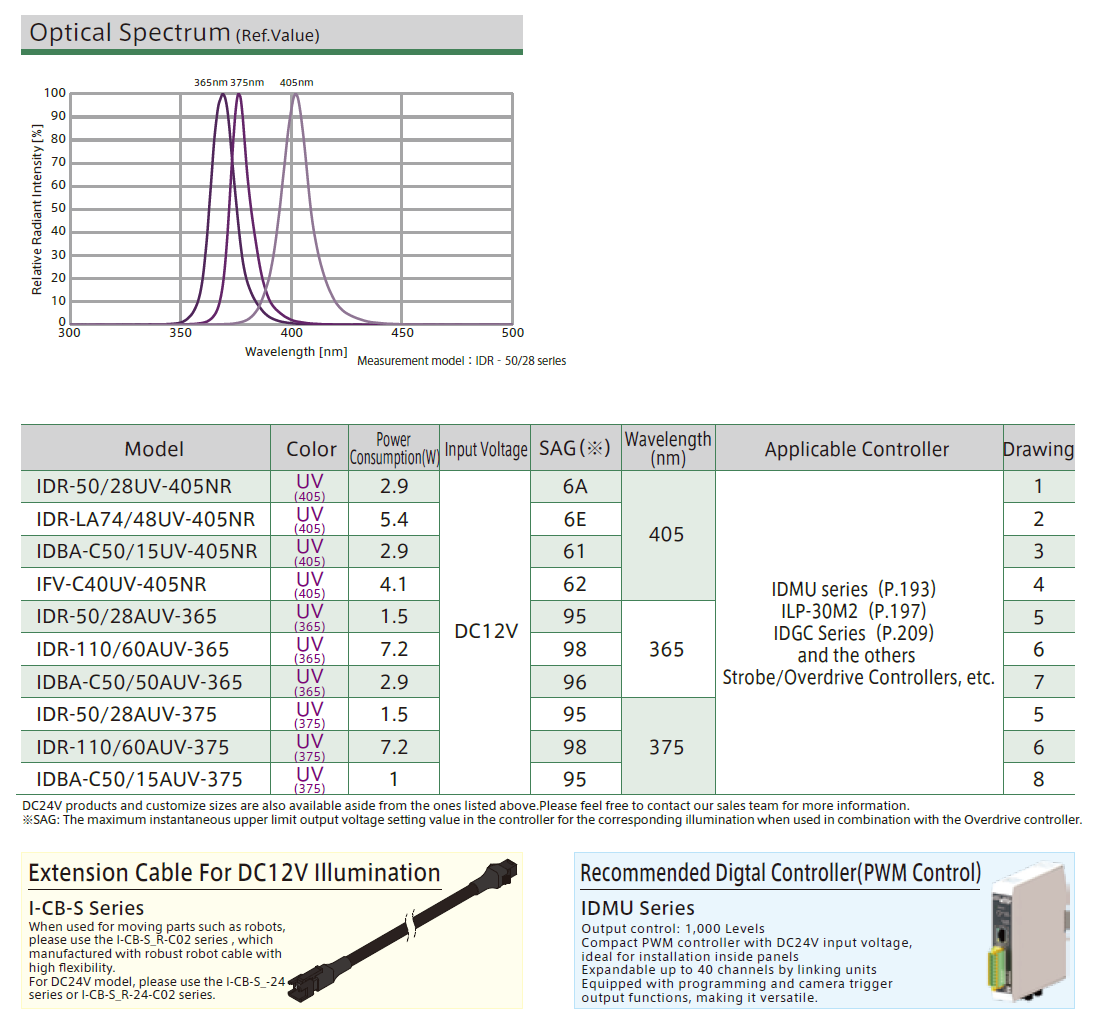This screenshot has width=1095, height=1023.
Task: Click the 405nm peak label on chart
Action: click(296, 82)
